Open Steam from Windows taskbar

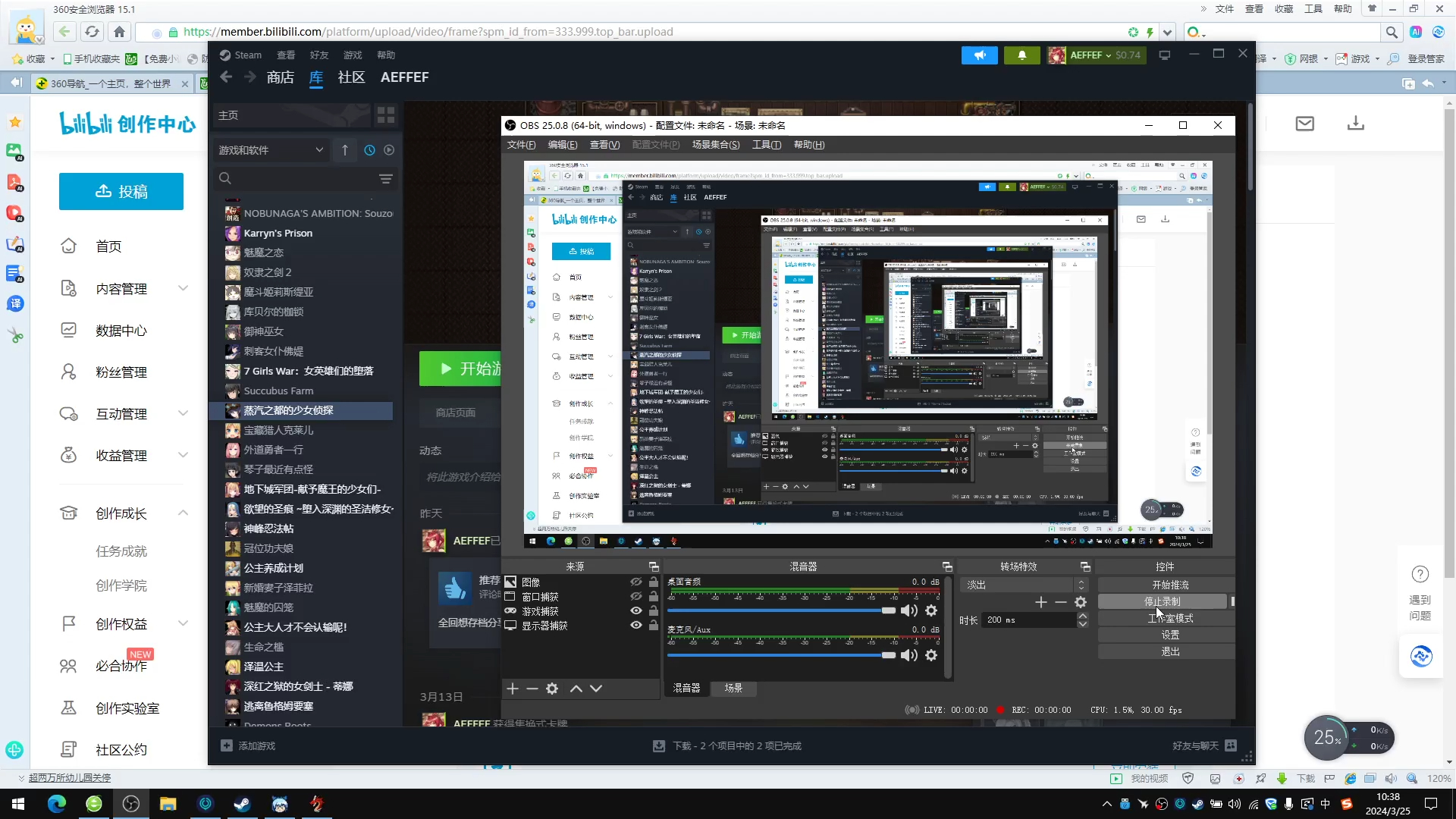pyautogui.click(x=243, y=804)
